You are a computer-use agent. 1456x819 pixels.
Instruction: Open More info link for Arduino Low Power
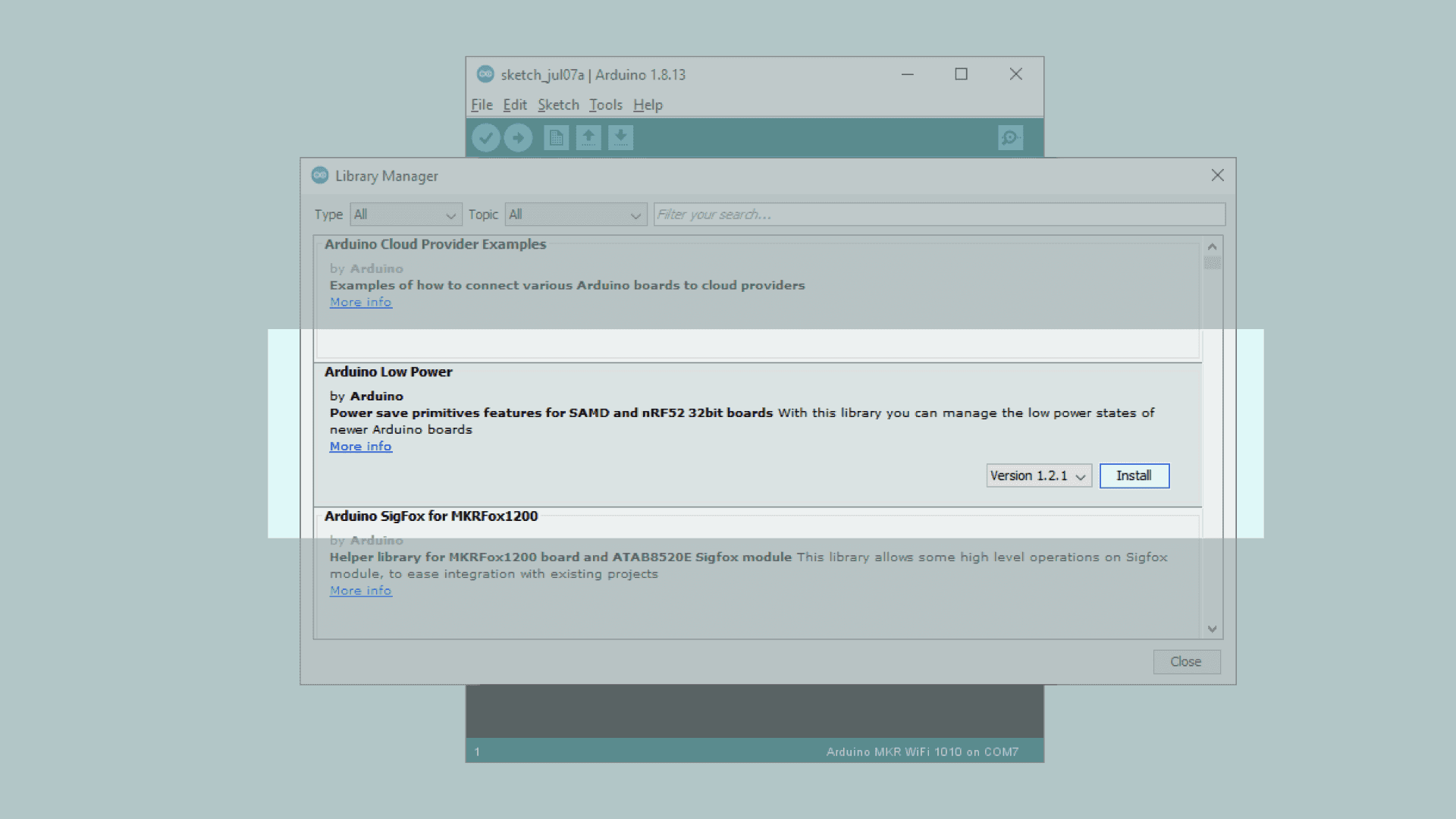tap(360, 447)
